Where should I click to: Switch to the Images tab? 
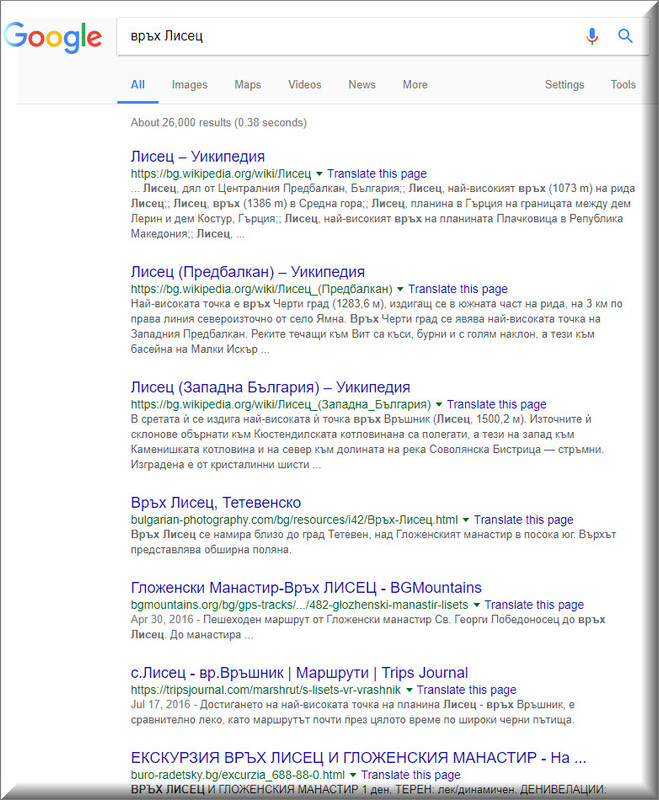189,85
